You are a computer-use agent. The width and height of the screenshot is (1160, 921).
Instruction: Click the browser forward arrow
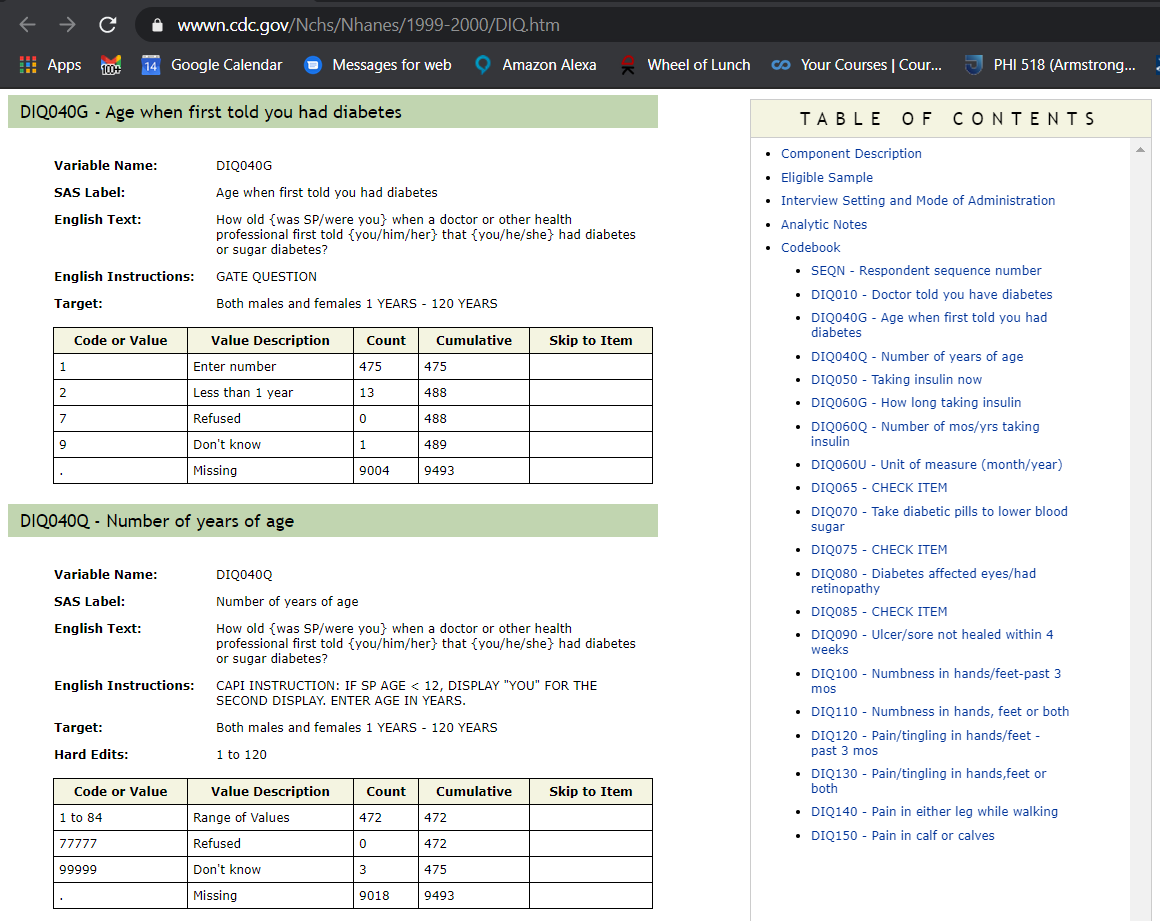[67, 25]
